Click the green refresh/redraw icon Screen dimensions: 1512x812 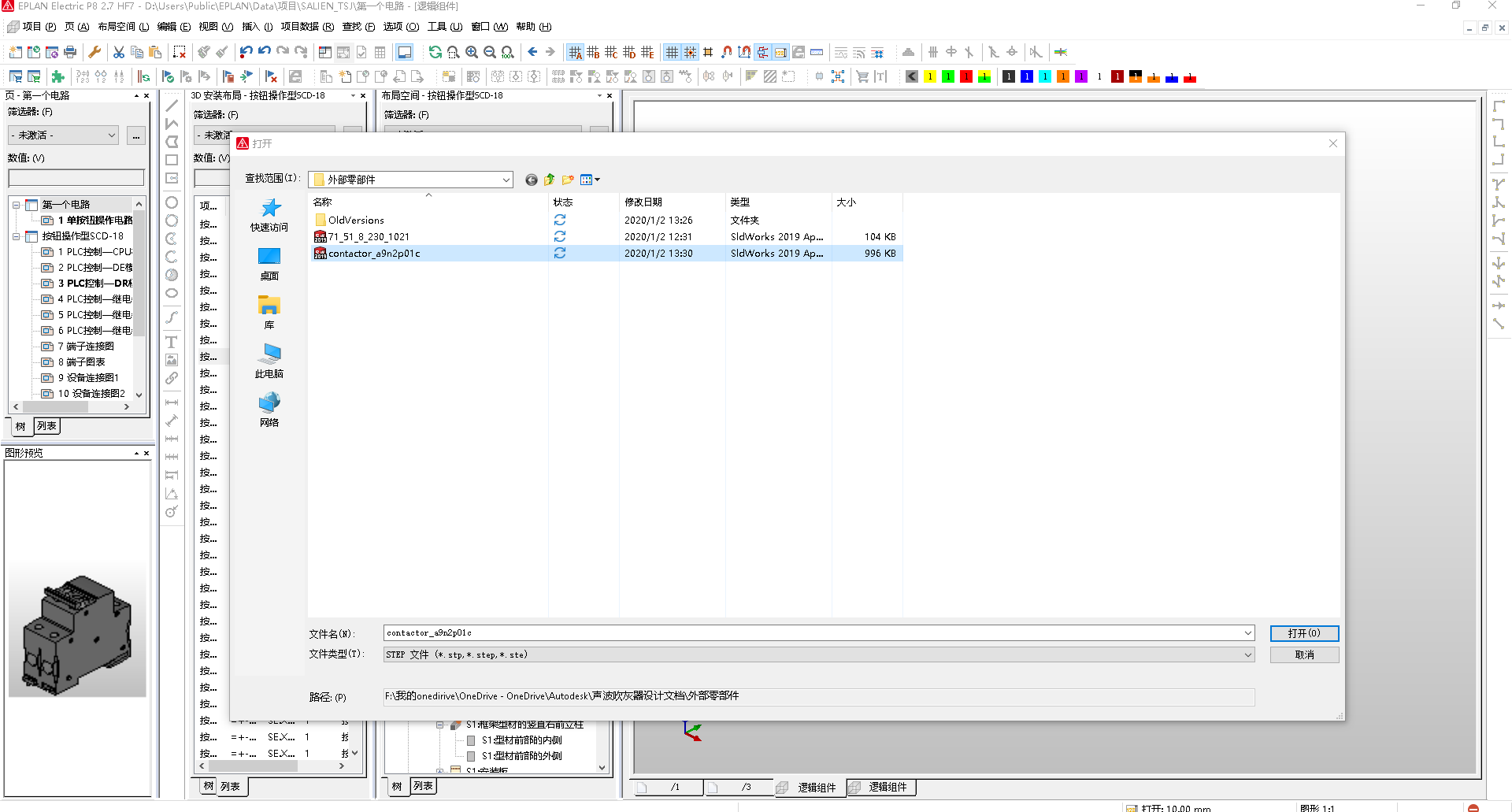click(435, 52)
